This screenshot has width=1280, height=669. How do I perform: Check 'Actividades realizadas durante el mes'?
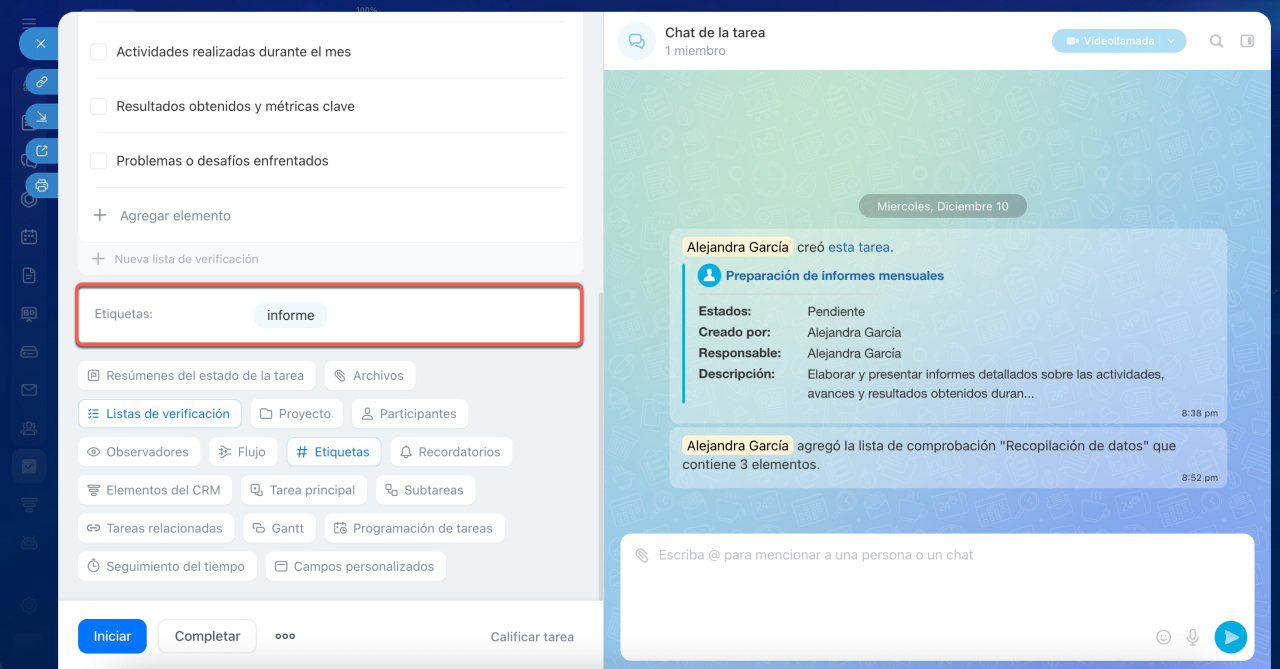pos(99,52)
